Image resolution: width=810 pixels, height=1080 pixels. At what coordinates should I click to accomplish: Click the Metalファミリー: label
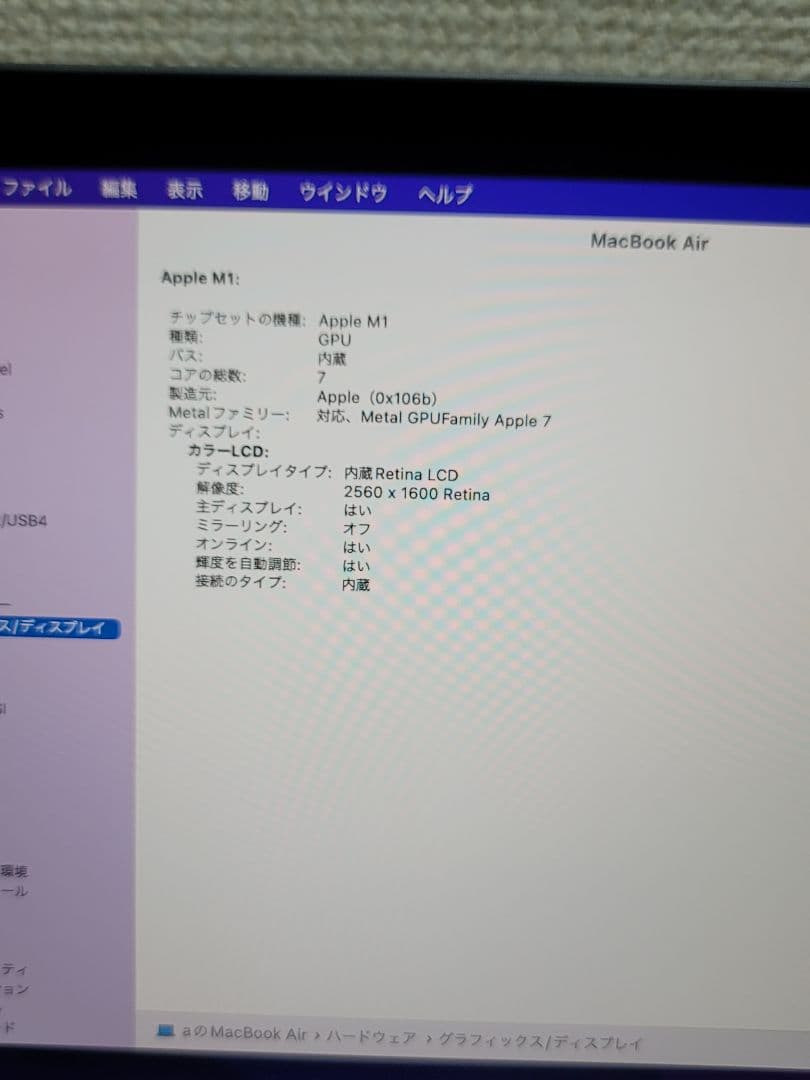229,413
